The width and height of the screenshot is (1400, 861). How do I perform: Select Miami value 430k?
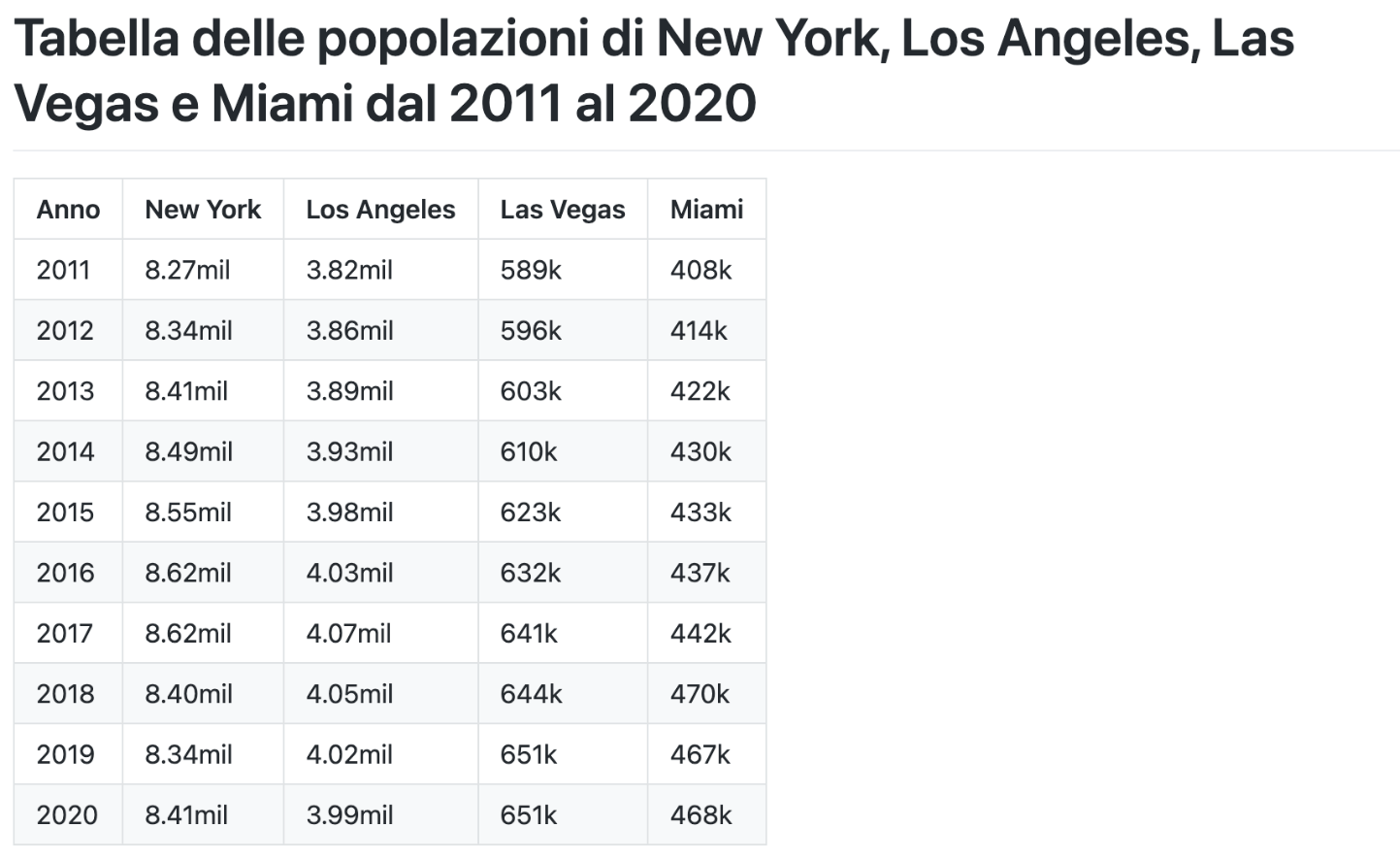tap(700, 451)
